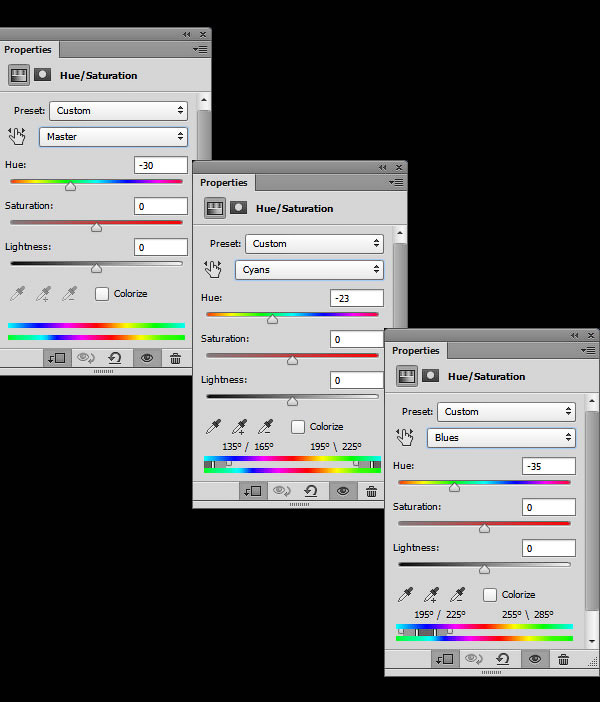This screenshot has width=600, height=702.
Task: Toggle layer visibility eye in Cyans panel
Action: pyautogui.click(x=343, y=491)
